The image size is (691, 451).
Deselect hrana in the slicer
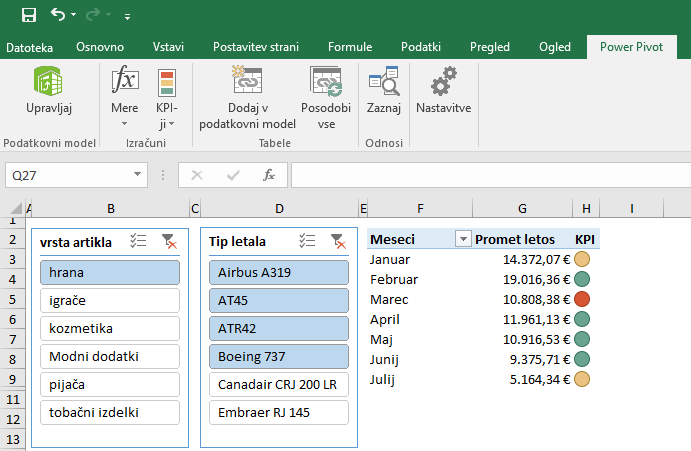click(x=110, y=272)
